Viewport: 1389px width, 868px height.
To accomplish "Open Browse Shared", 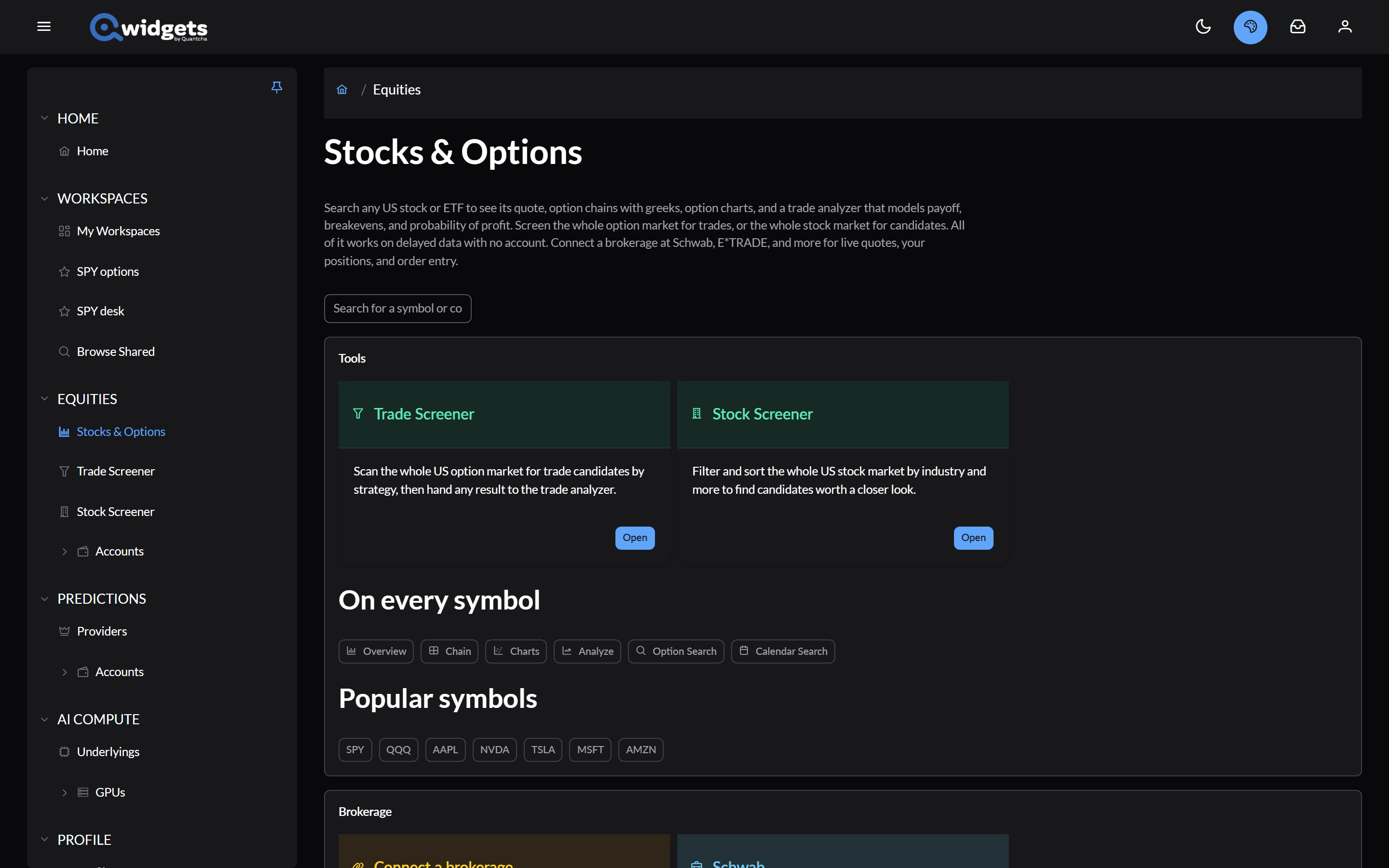I will [116, 352].
